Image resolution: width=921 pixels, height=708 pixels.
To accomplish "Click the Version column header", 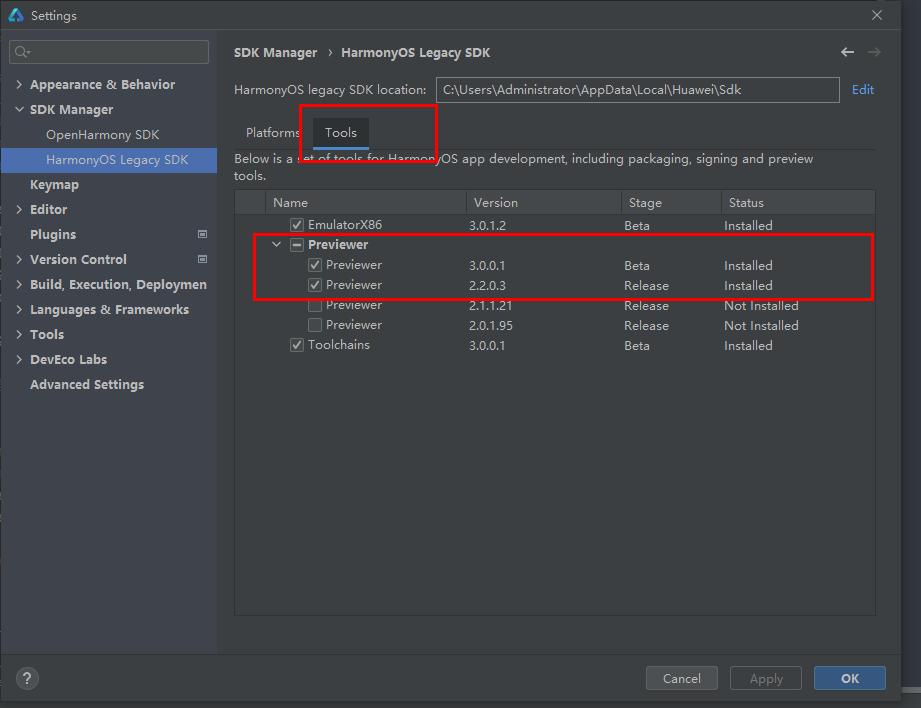I will [x=544, y=202].
